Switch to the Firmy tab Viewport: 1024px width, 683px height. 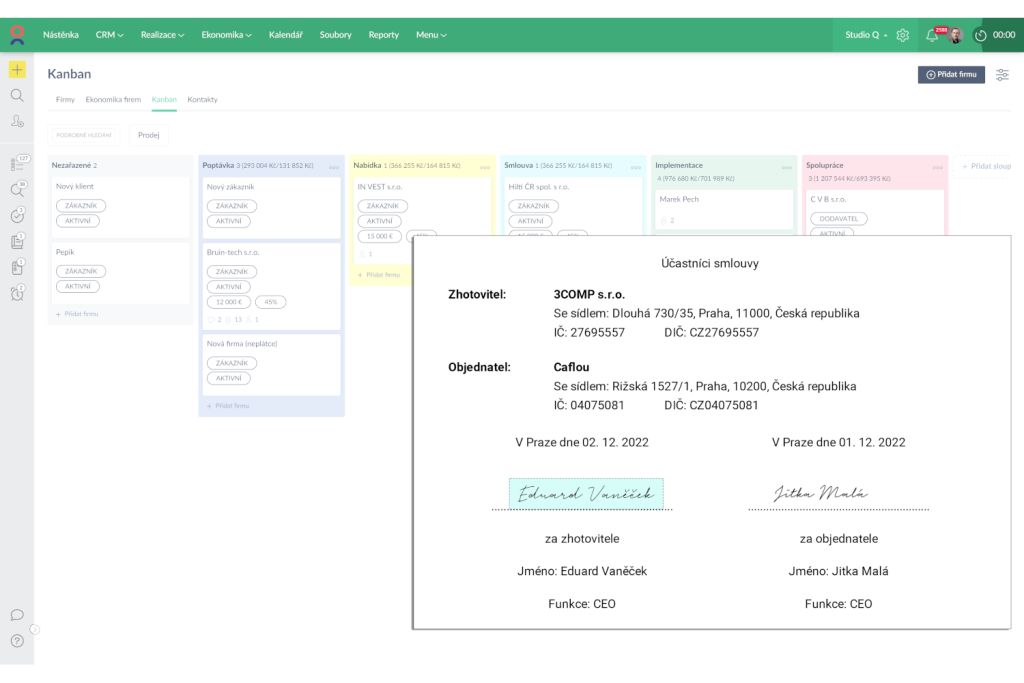click(x=65, y=100)
